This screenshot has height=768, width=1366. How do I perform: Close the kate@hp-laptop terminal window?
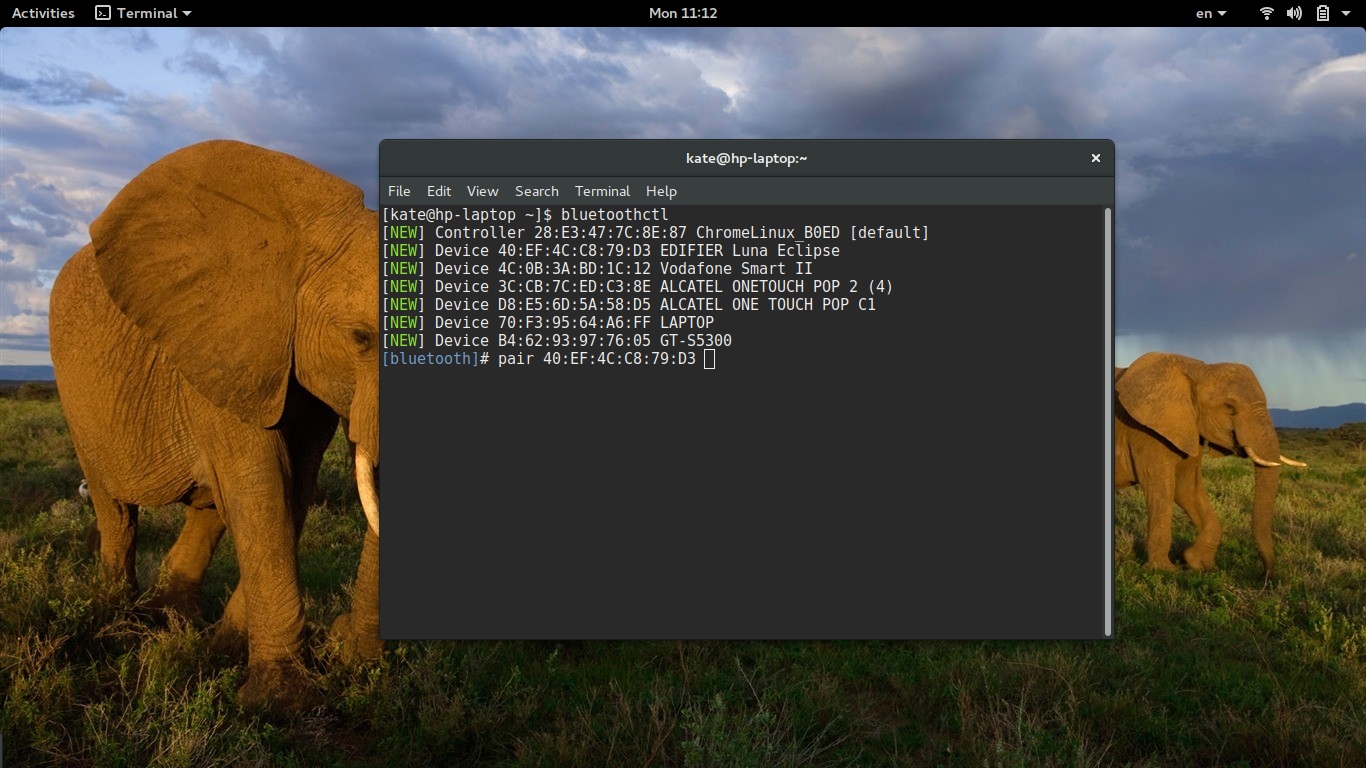pos(1096,158)
